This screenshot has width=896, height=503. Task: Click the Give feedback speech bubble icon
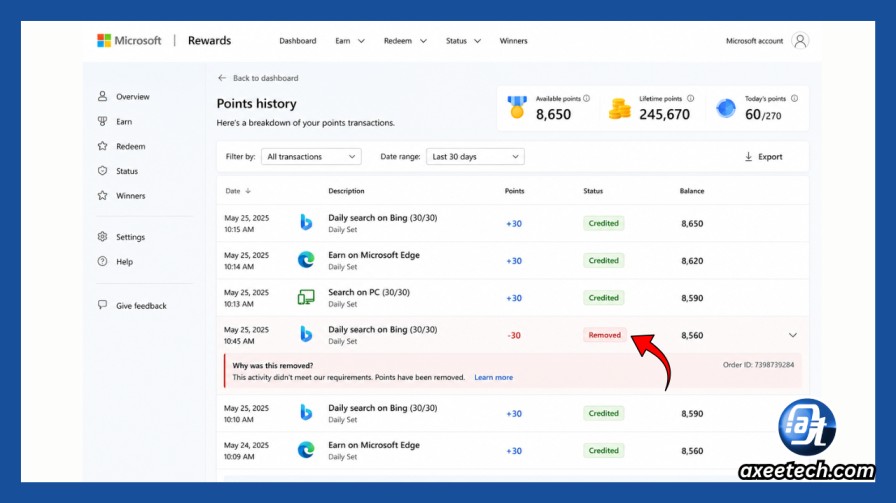coord(102,305)
